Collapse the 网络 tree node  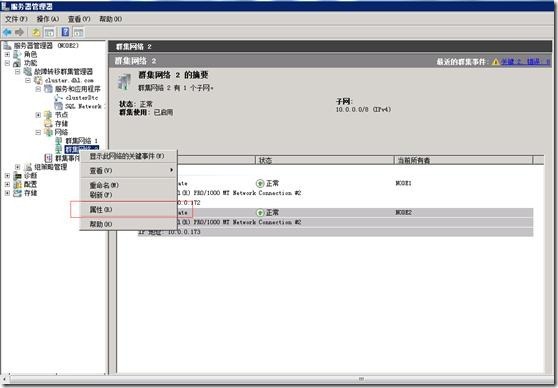point(38,132)
